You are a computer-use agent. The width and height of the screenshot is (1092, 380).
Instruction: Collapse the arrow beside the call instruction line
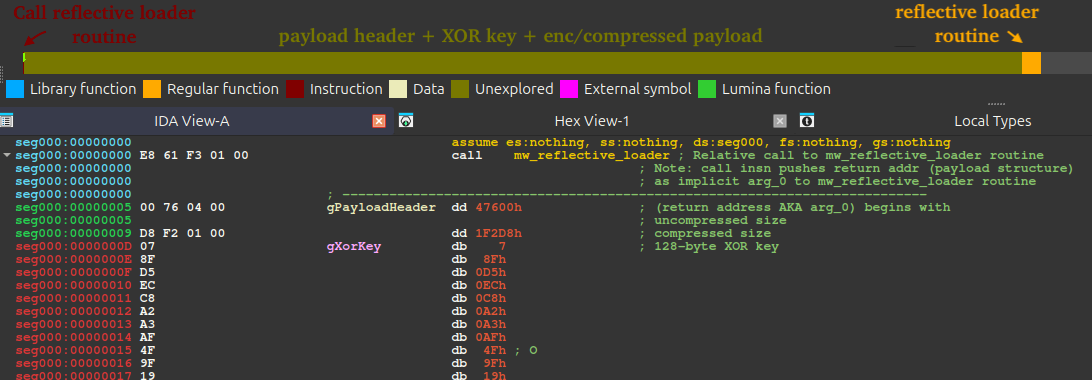7,155
